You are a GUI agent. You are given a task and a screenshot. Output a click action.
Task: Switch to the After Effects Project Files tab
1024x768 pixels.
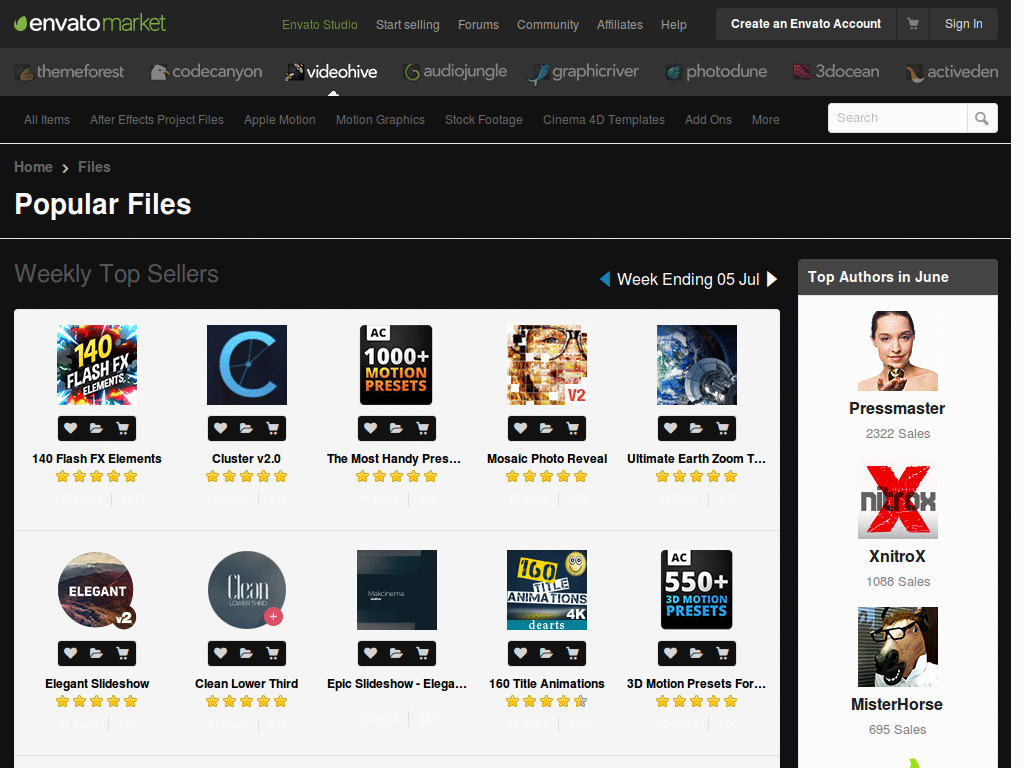coord(156,119)
